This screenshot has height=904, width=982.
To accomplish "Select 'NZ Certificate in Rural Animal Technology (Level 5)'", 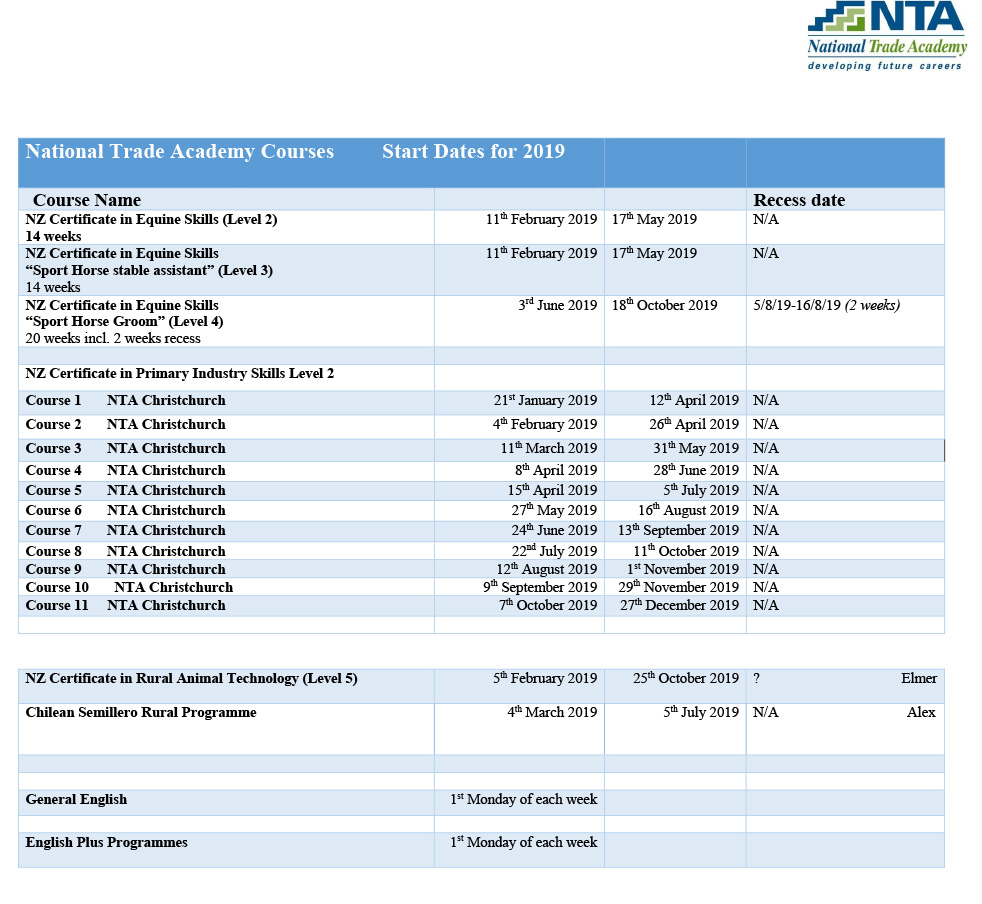I will coord(192,678).
